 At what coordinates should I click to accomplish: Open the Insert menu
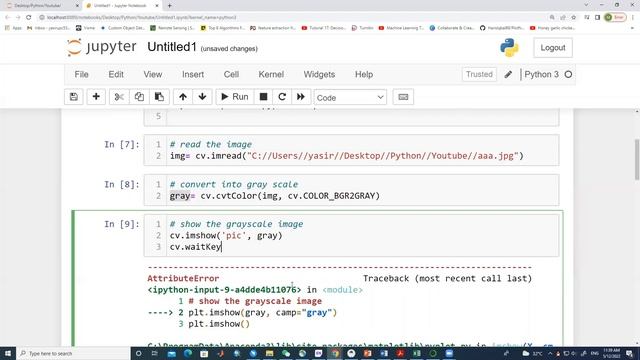pos(193,74)
